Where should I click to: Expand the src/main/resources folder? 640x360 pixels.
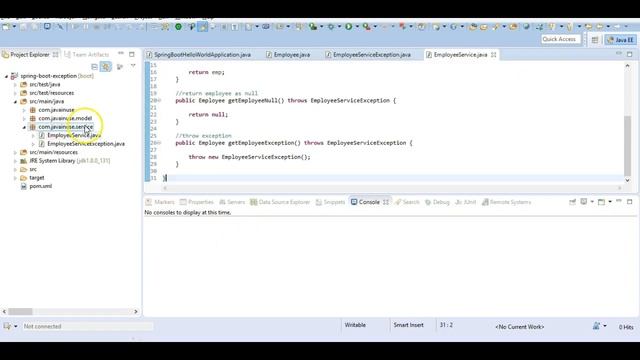(x=15, y=152)
